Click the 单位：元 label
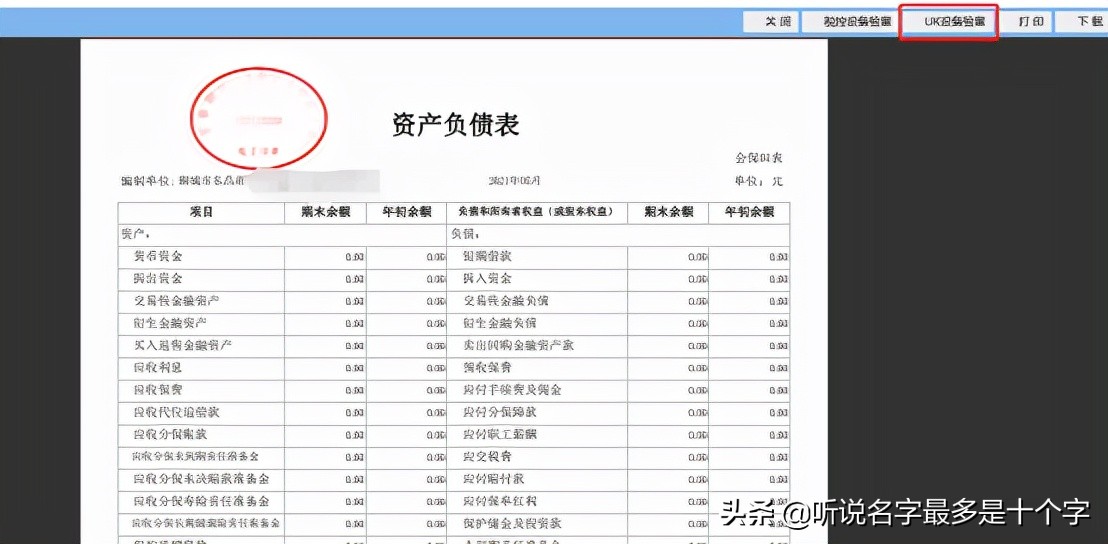This screenshot has width=1108, height=544. (x=759, y=181)
